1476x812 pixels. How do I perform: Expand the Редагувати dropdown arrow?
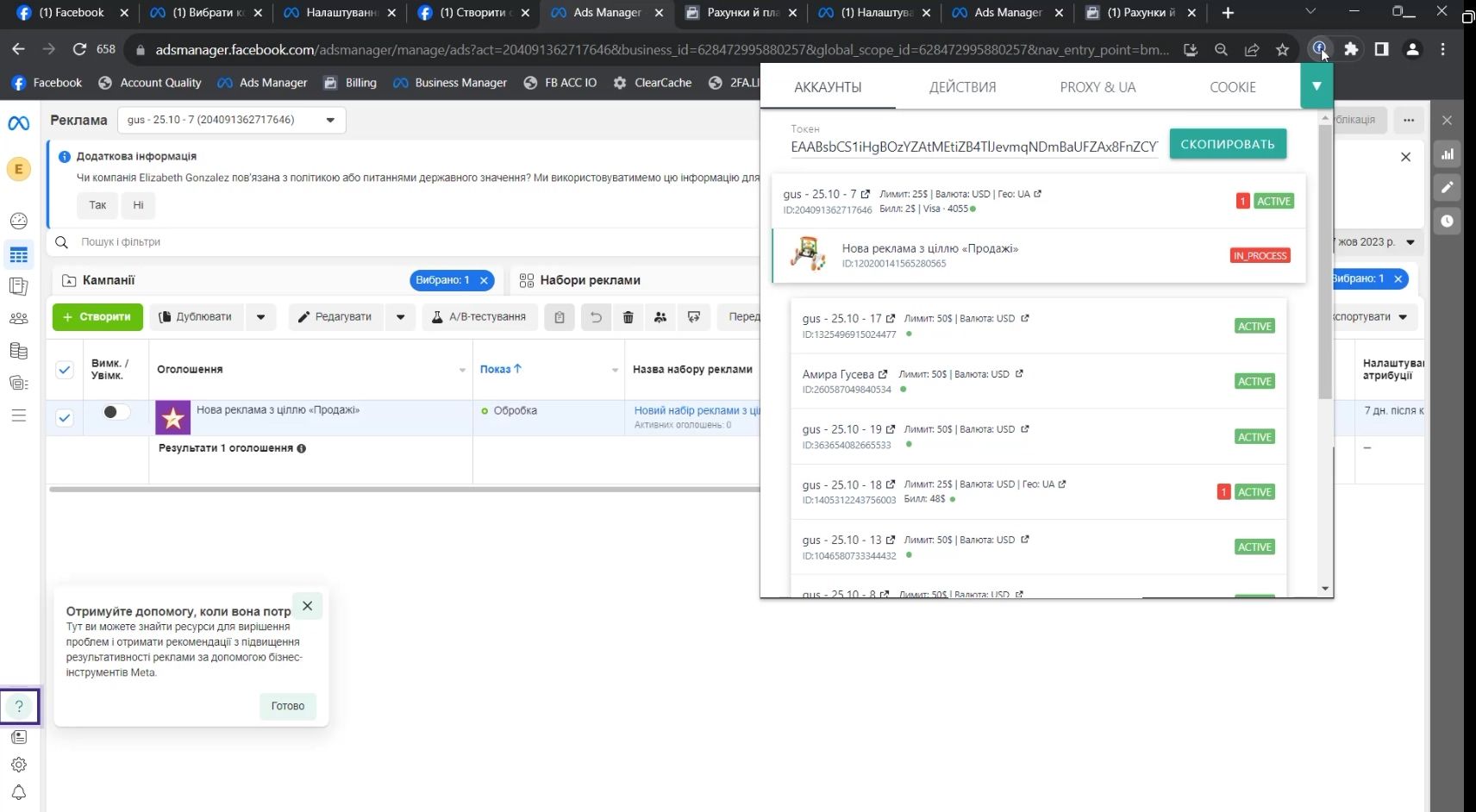(400, 317)
